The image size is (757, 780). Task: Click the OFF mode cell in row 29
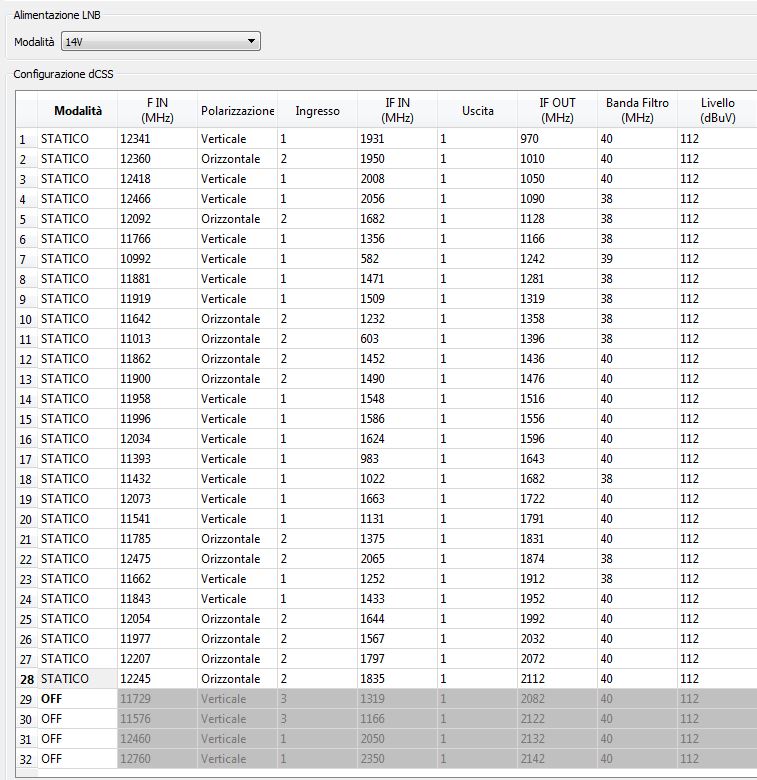click(x=78, y=699)
